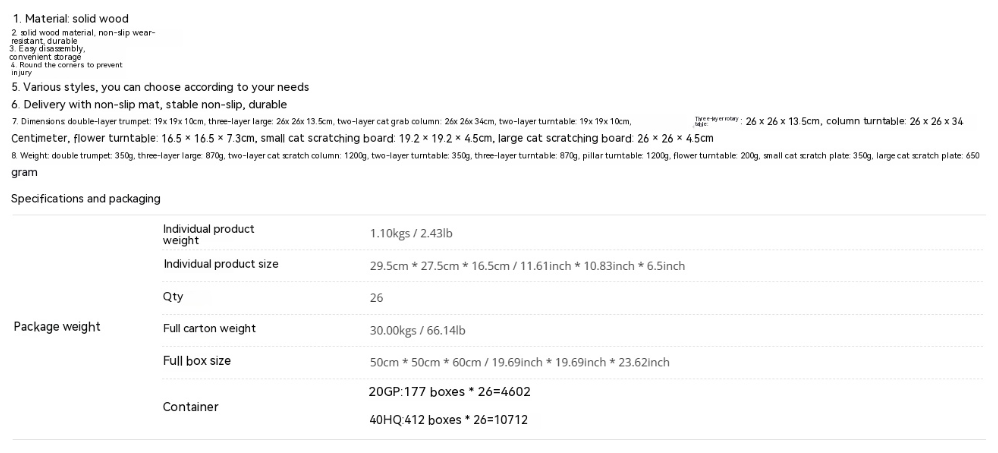Image resolution: width=998 pixels, height=453 pixels.
Task: Click the 'Package weight' row header
Action: 57,327
